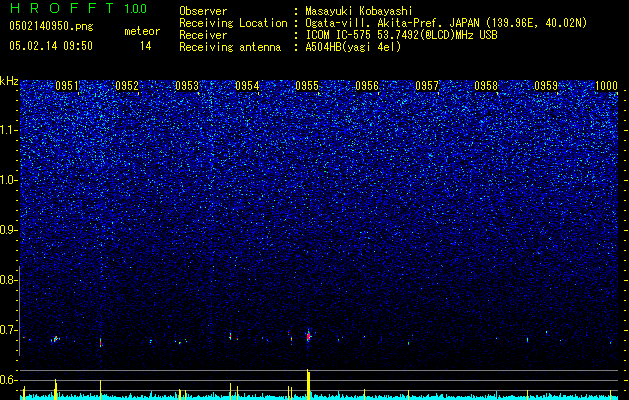Click the 0956 time marker
This screenshot has height=400, width=629.
(367, 86)
